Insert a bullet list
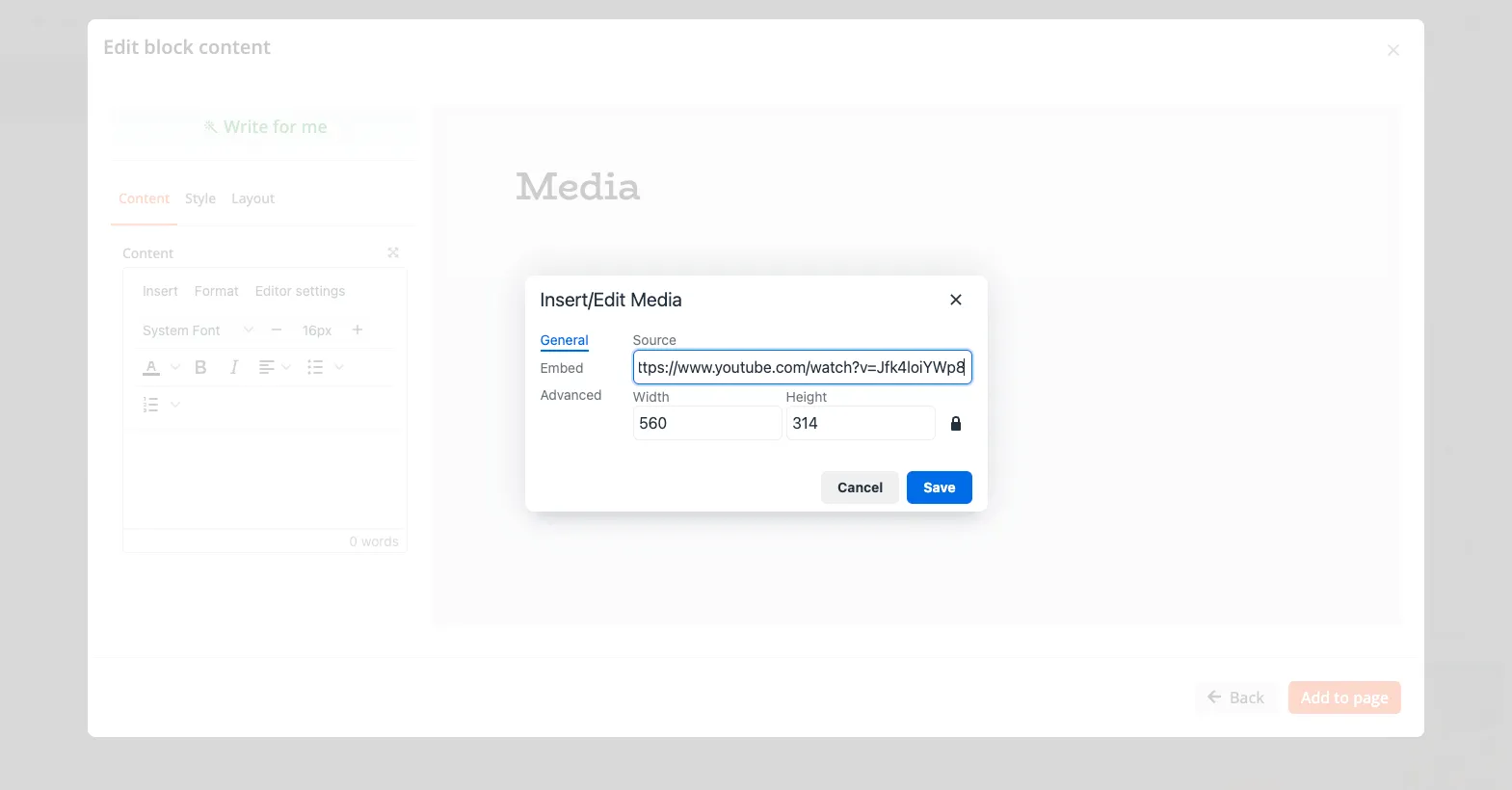 coord(315,367)
